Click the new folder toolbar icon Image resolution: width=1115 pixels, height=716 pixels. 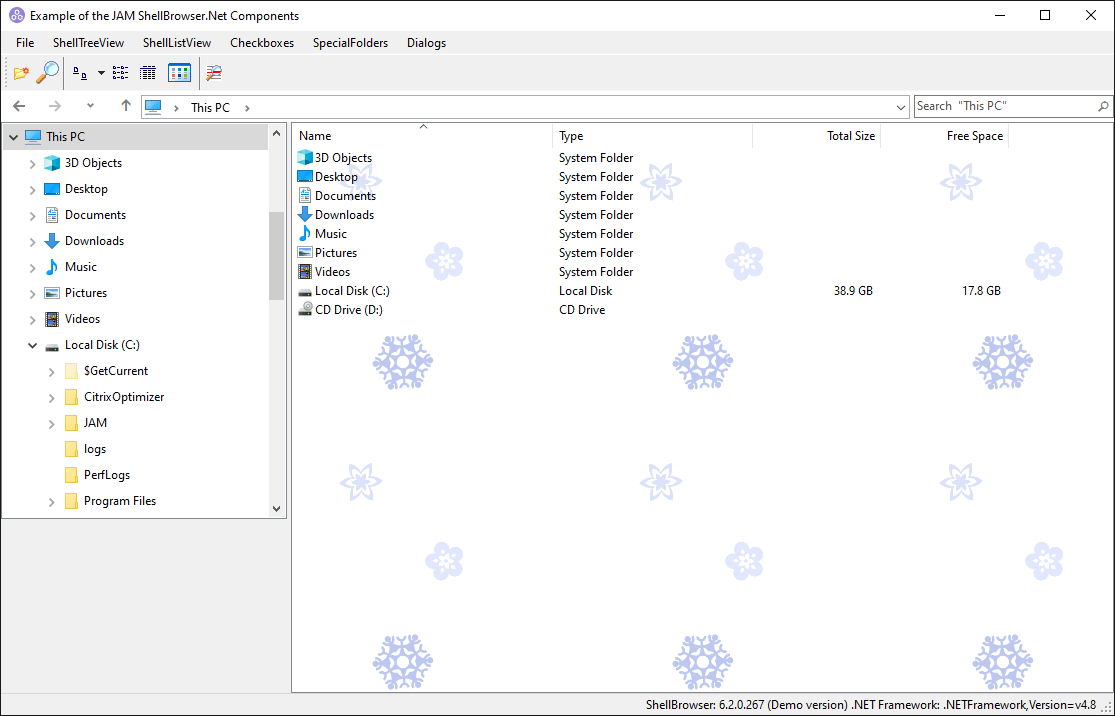pyautogui.click(x=21, y=73)
